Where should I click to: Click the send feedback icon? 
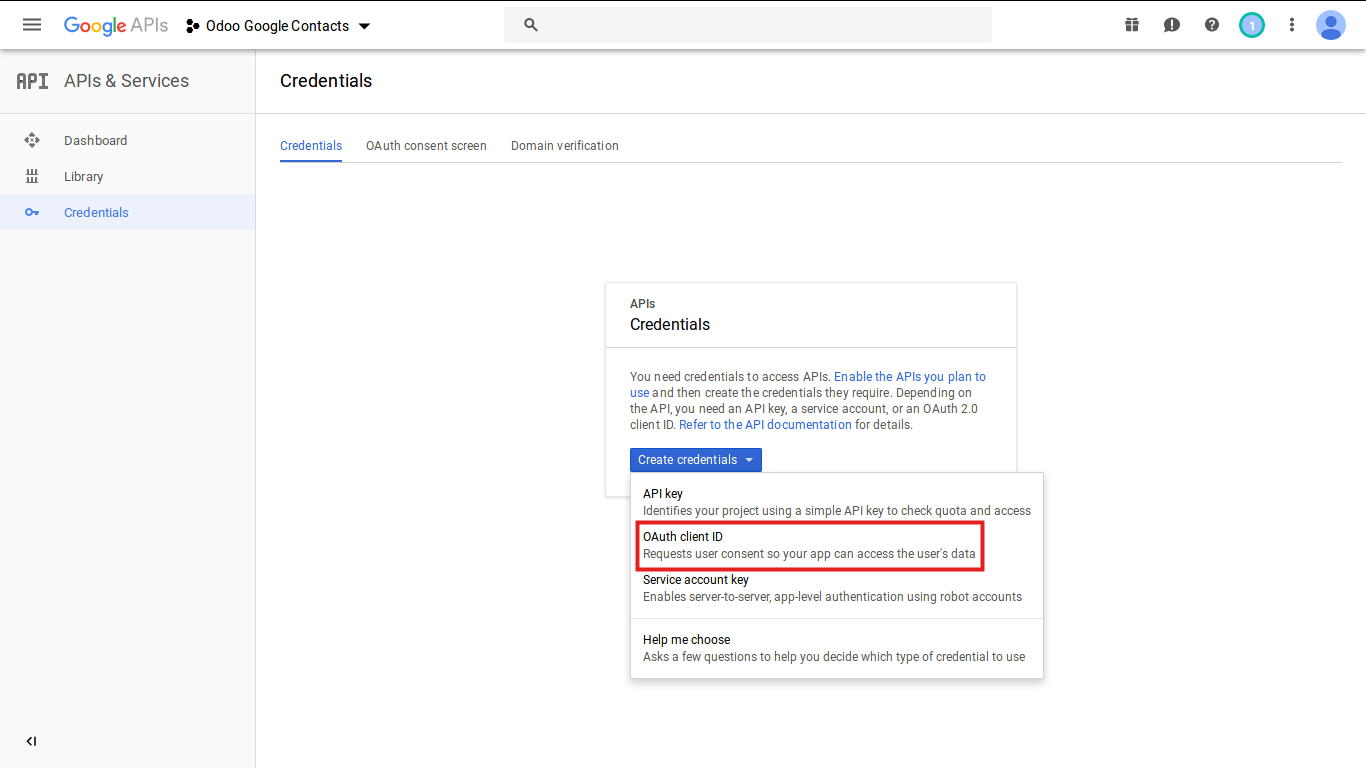1172,25
